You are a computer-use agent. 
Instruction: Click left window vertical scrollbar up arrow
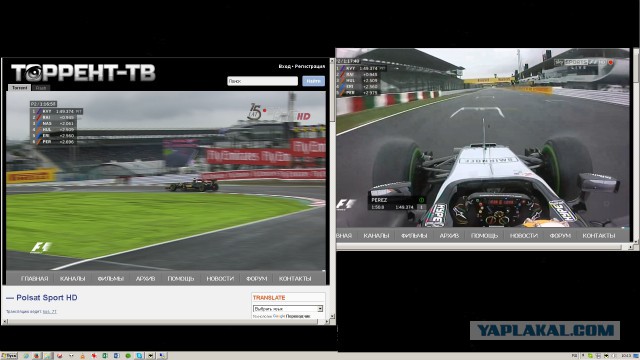pyautogui.click(x=332, y=61)
